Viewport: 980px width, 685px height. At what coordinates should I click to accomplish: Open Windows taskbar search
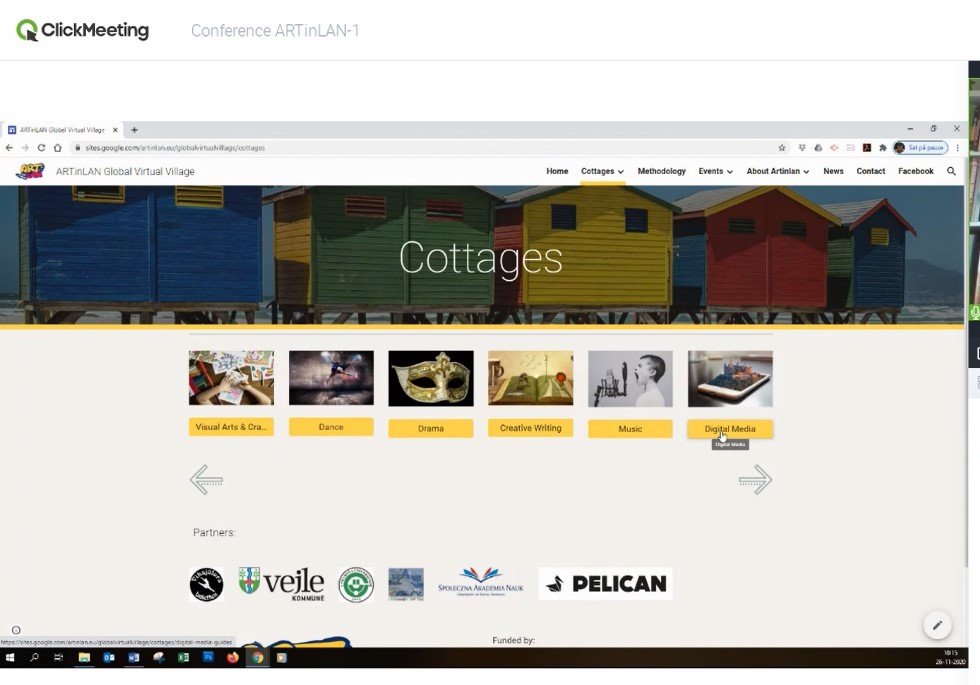pyautogui.click(x=34, y=658)
